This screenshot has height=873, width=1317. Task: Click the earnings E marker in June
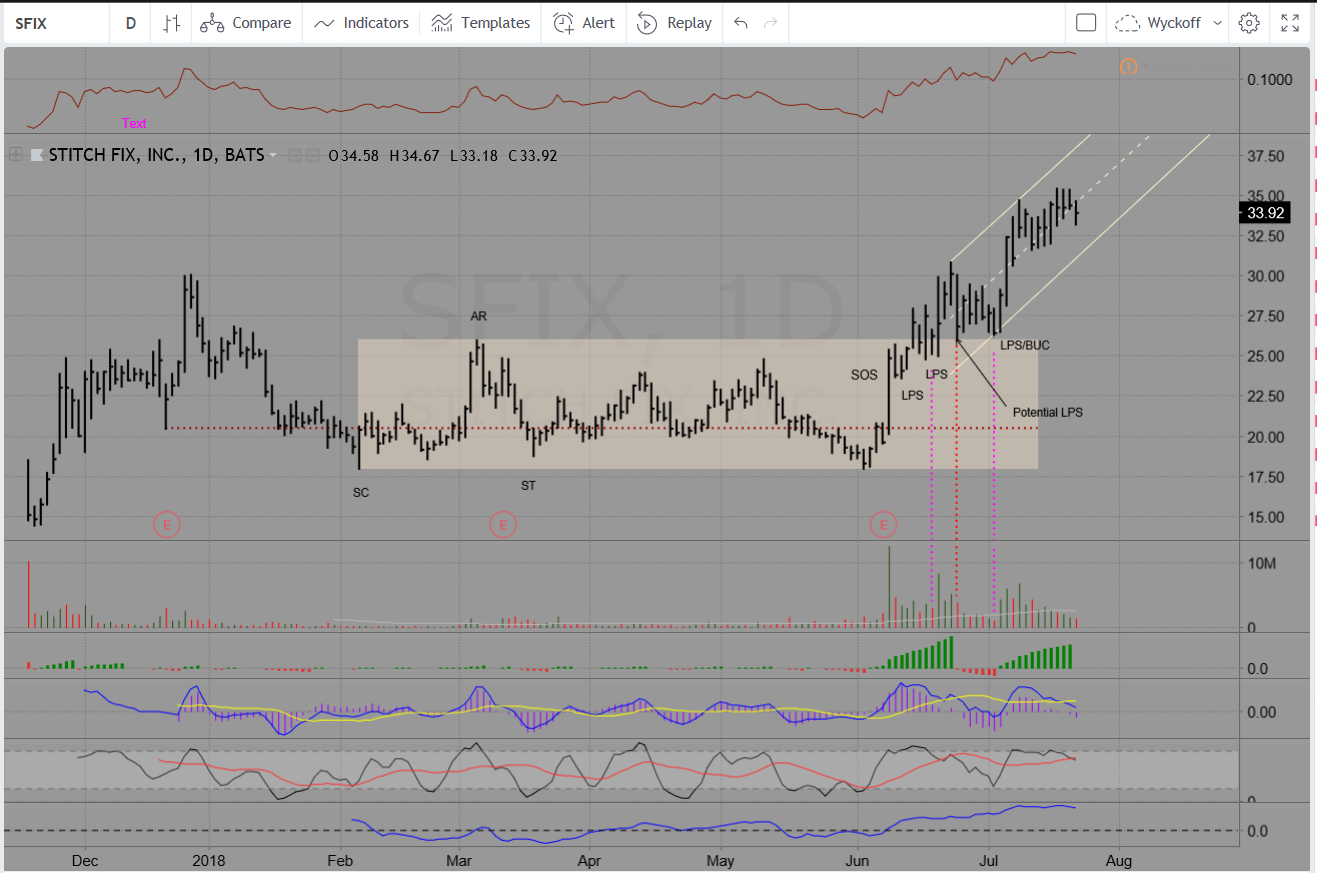point(883,523)
